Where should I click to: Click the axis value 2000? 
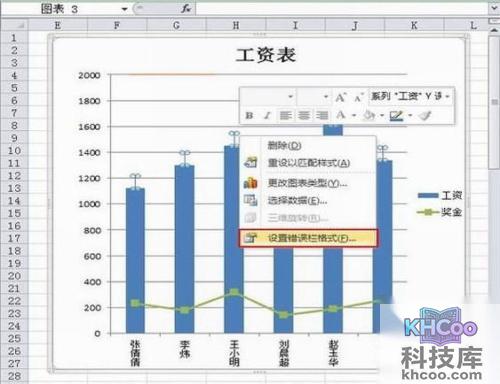(89, 75)
